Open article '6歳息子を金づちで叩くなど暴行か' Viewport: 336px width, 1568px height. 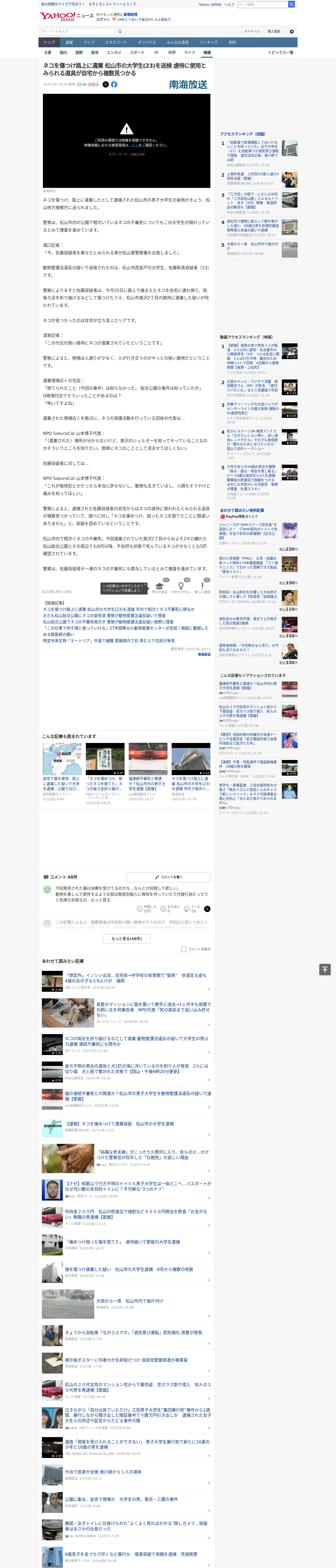pos(131,1554)
